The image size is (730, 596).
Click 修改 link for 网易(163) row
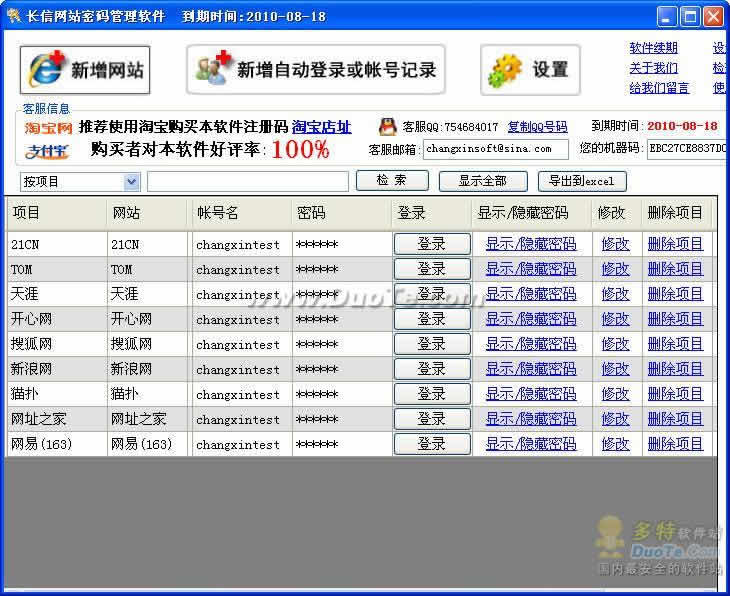pyautogui.click(x=615, y=445)
